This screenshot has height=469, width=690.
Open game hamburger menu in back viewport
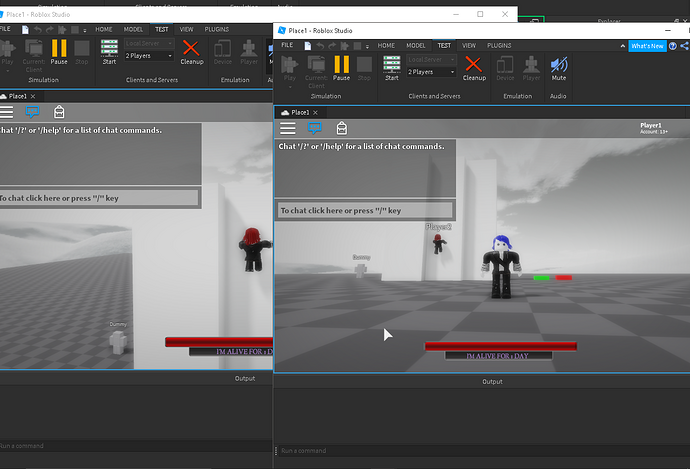pos(6,112)
